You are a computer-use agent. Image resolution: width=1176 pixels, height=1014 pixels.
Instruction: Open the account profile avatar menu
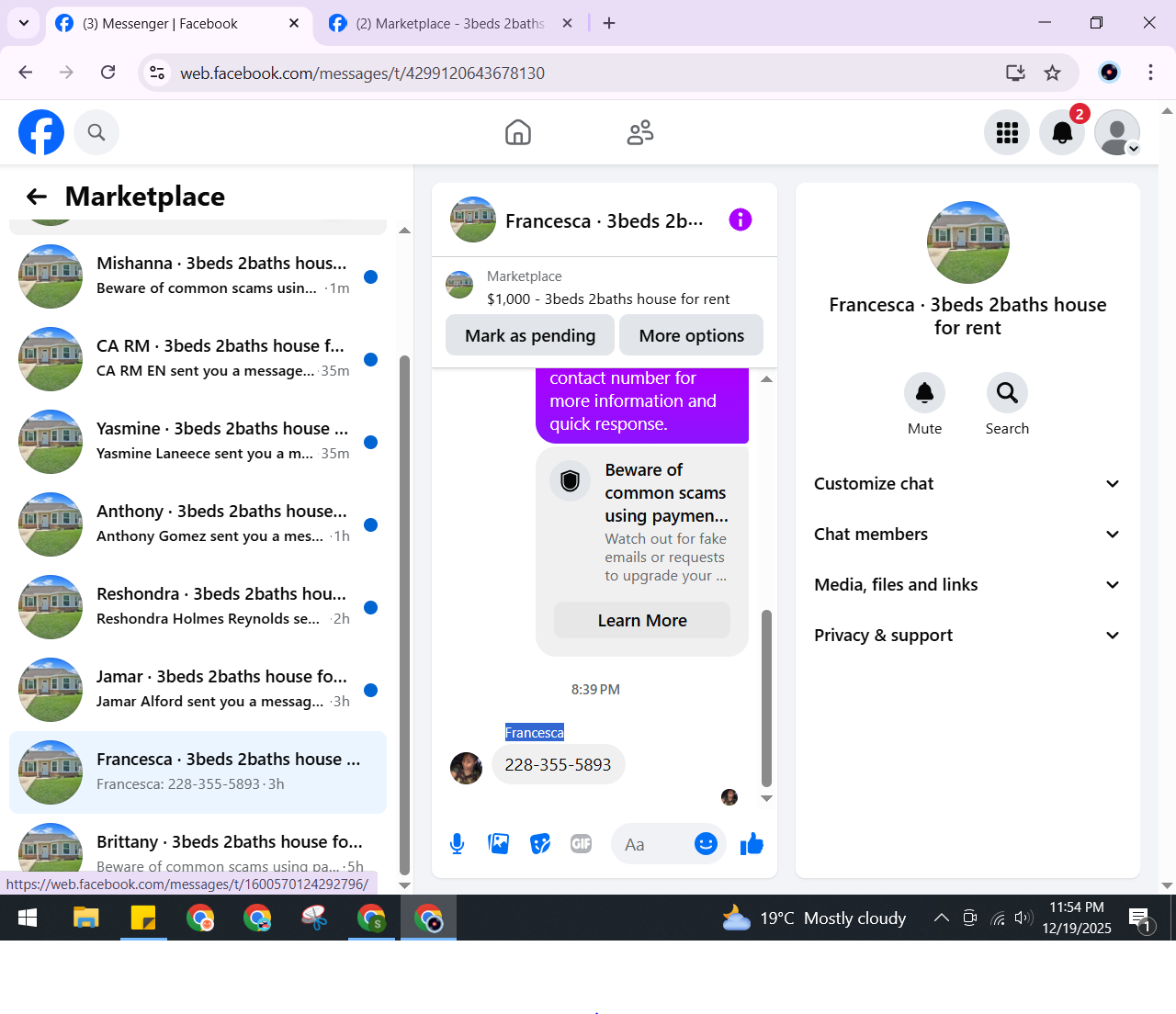click(x=1117, y=132)
